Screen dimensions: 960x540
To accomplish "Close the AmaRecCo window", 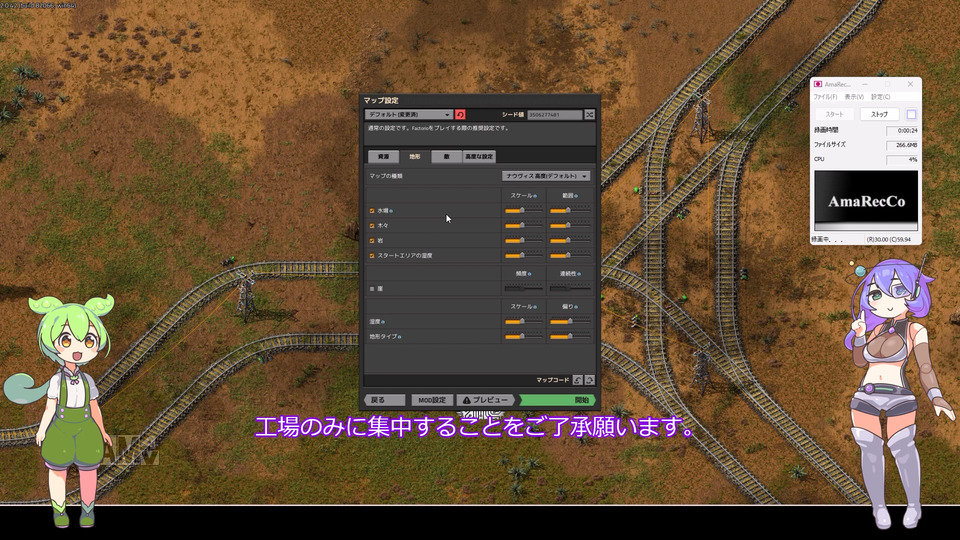I will (x=910, y=84).
